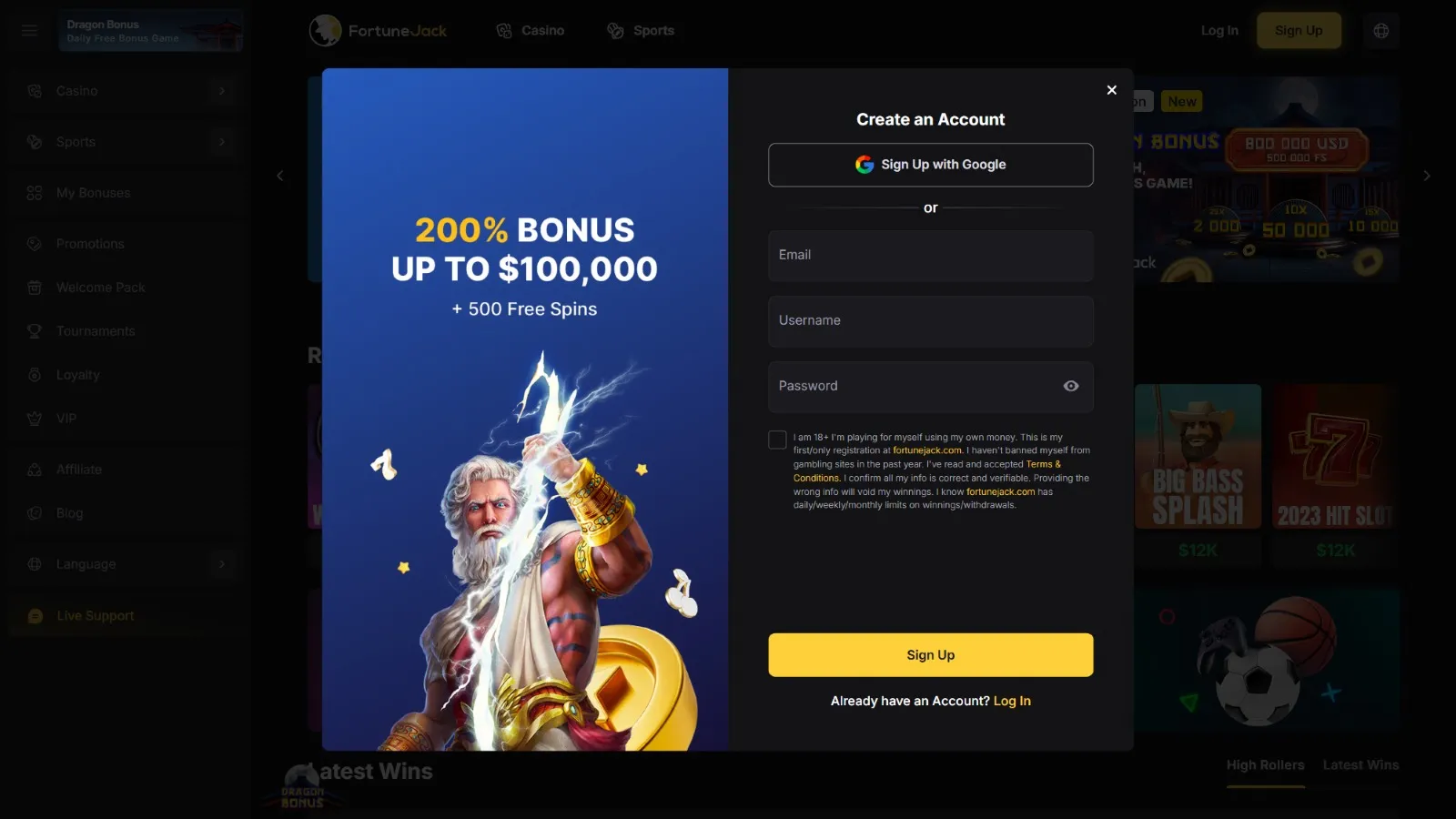Screen dimensions: 1456x819
Task: Expand the Language sidebar submenu
Action: [221, 564]
